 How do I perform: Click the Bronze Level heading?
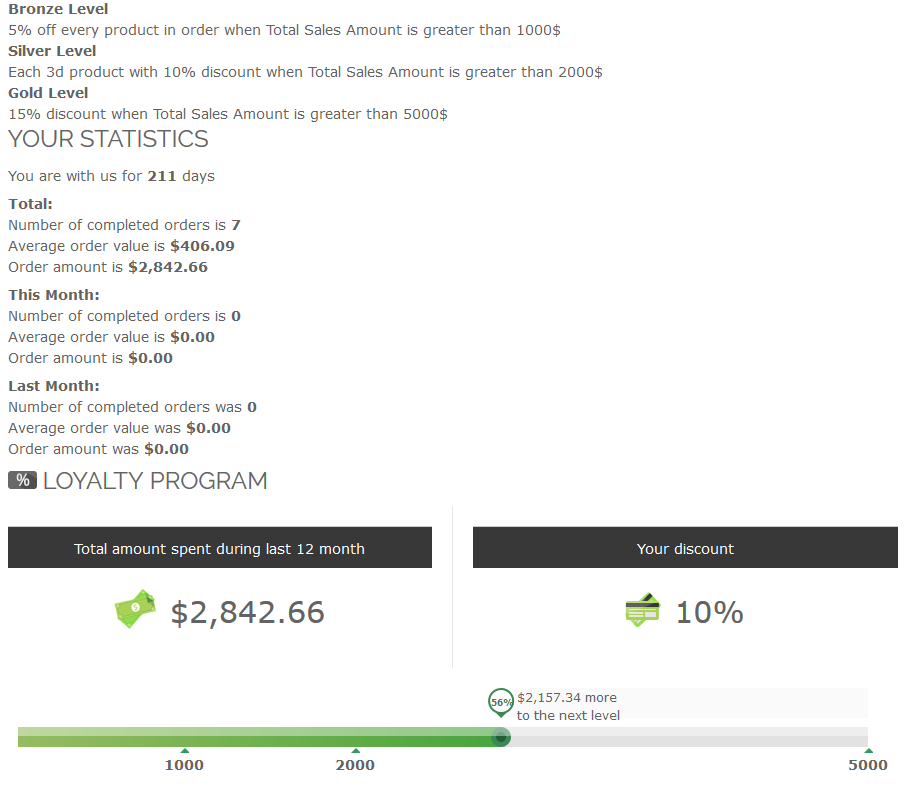click(x=58, y=9)
